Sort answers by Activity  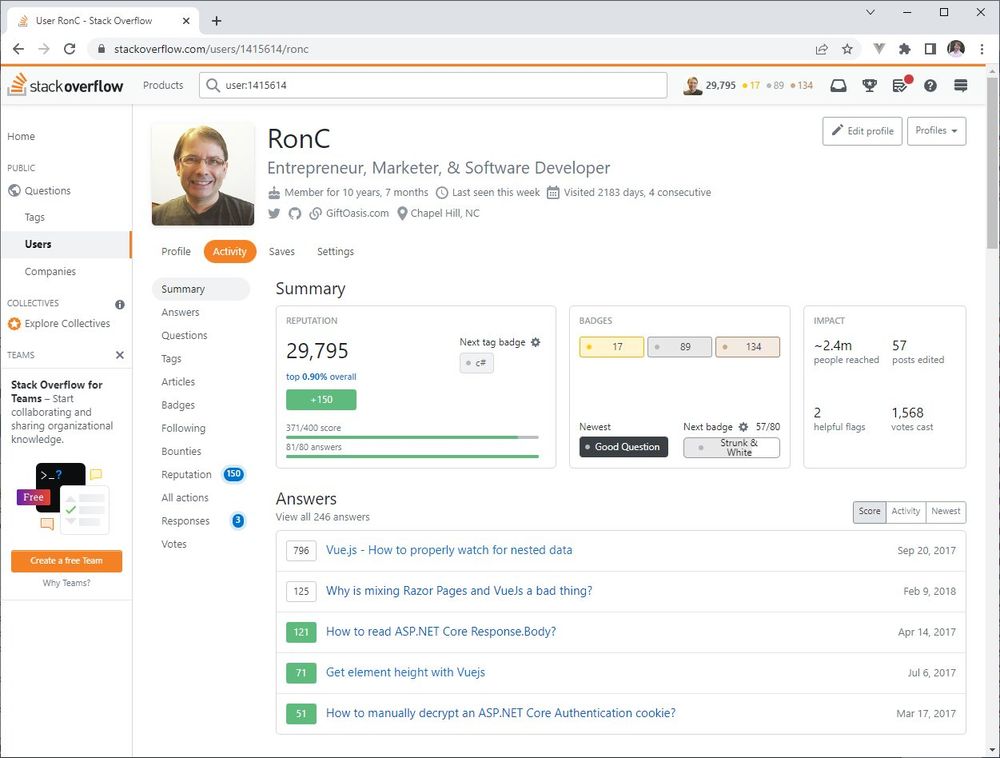(x=906, y=511)
